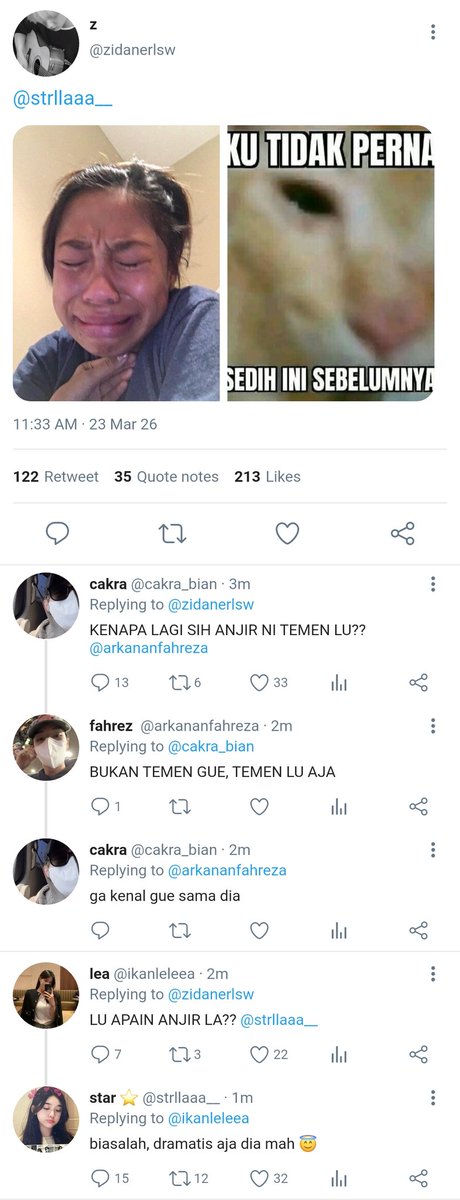Viewport: 460px width, 1200px height.
Task: Open the three-dot menu on the main tweet
Action: point(433,32)
